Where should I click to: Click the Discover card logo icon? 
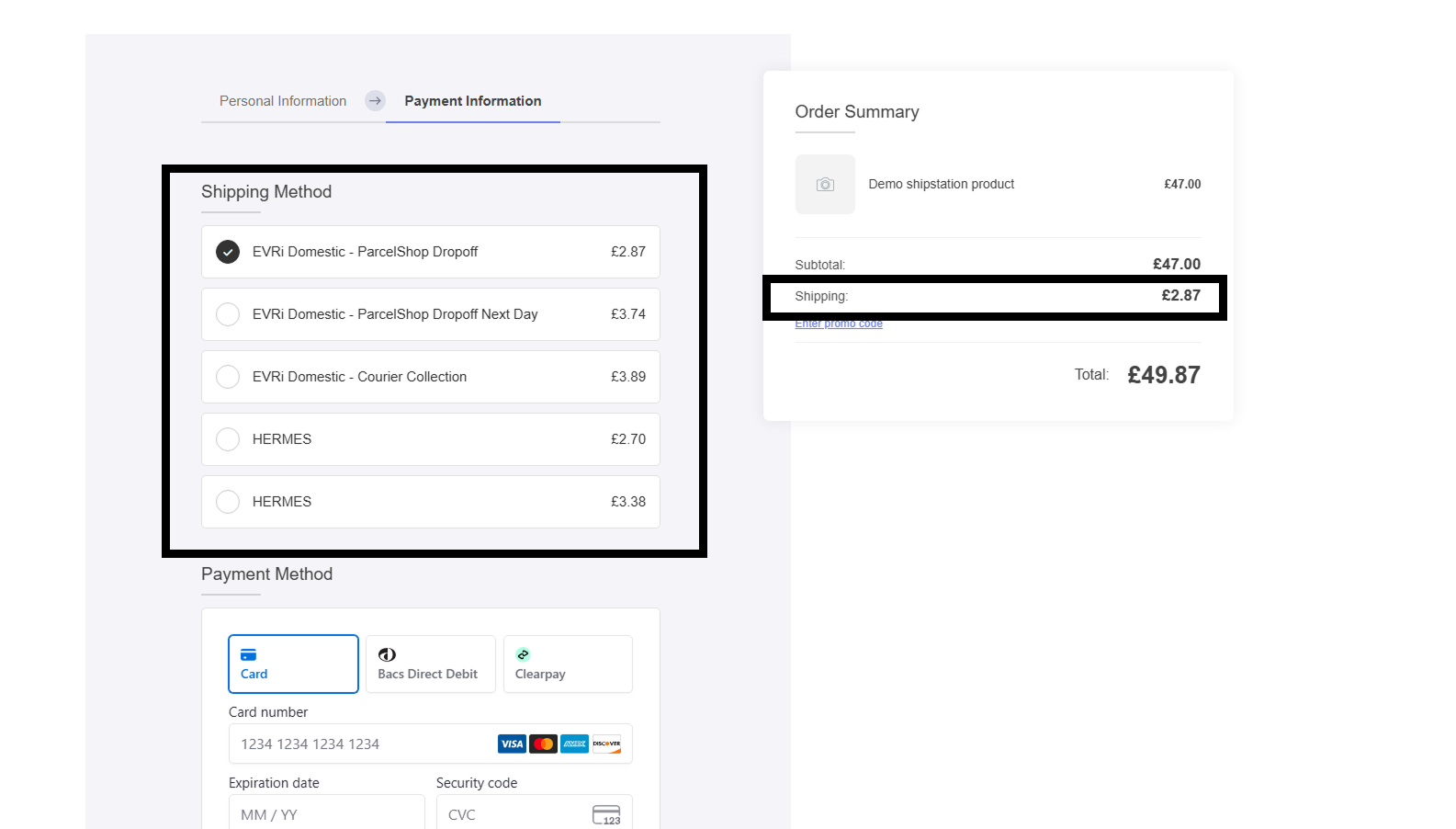tap(606, 744)
